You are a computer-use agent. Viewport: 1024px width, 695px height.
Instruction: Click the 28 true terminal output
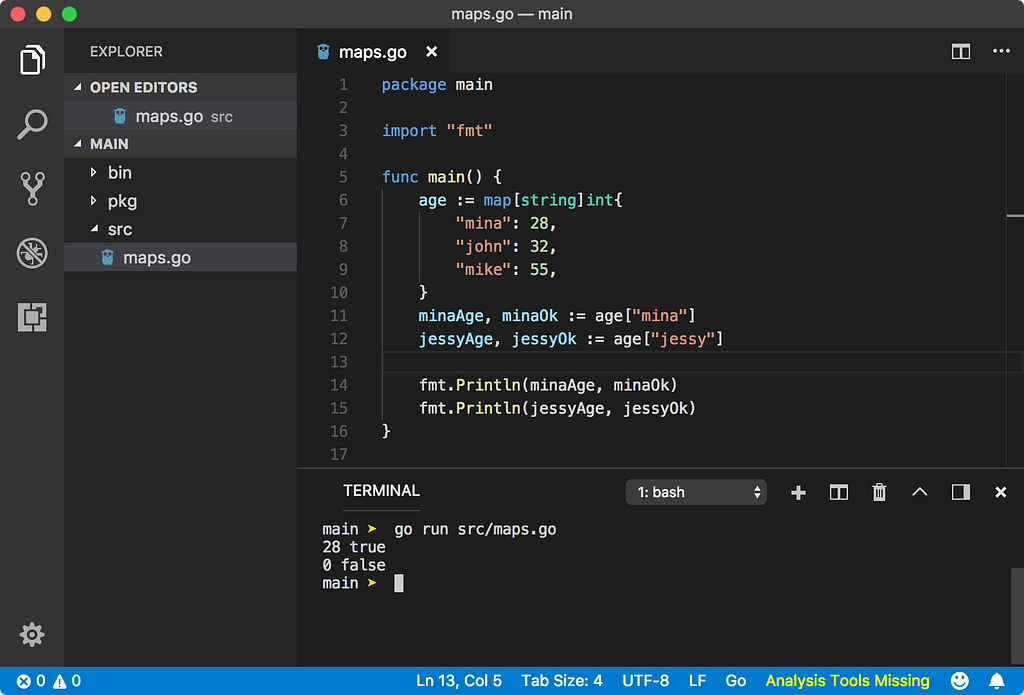354,547
